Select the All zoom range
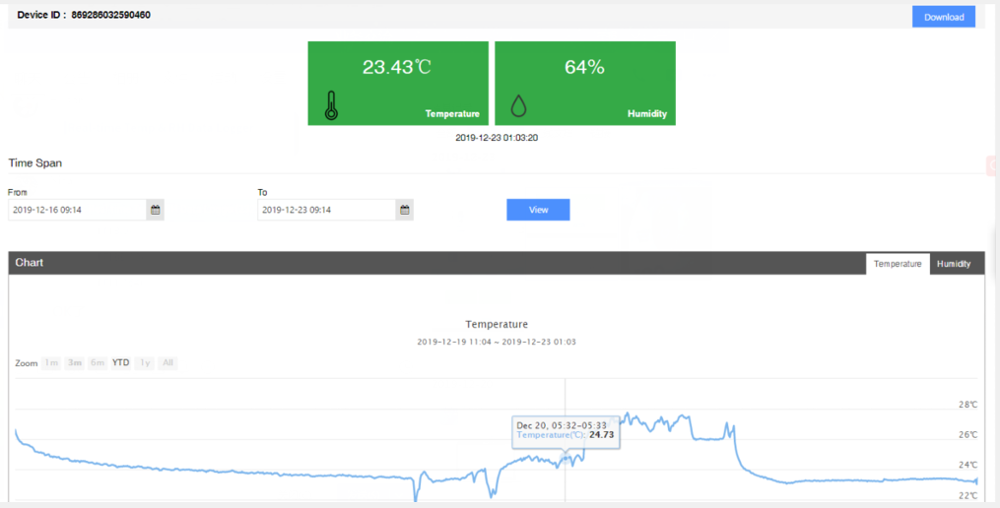1000x508 pixels. [x=168, y=363]
